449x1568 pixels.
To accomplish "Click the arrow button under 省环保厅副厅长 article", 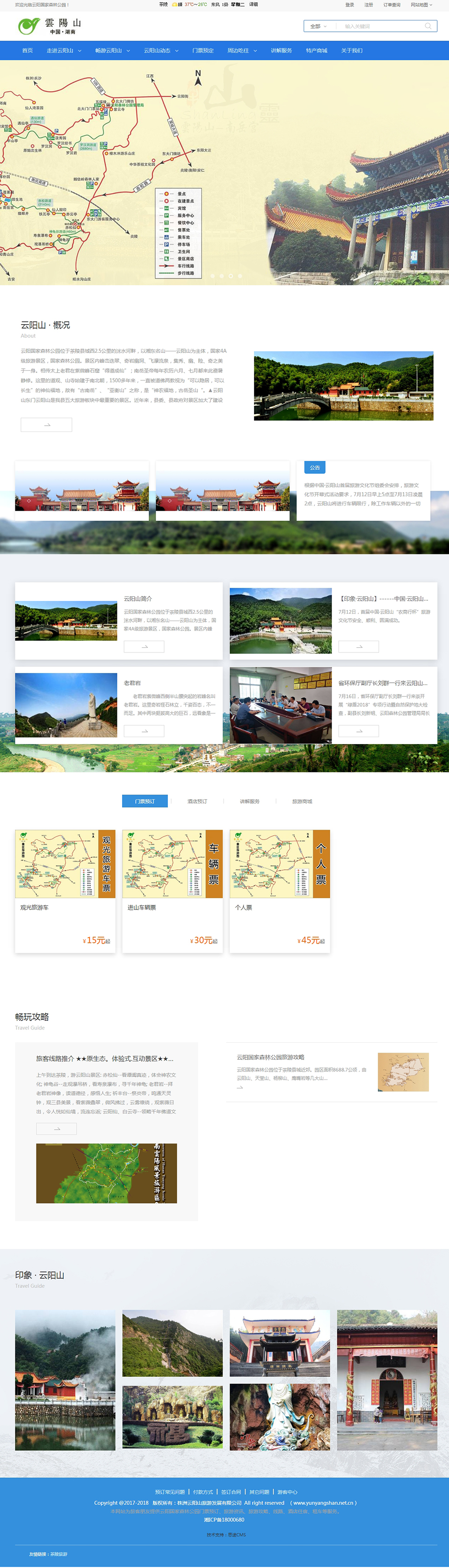I will coord(358,731).
